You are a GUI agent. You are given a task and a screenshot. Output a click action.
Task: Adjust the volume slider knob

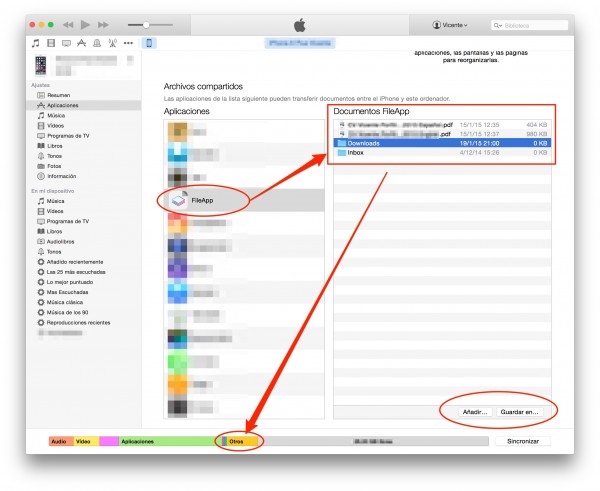point(146,25)
